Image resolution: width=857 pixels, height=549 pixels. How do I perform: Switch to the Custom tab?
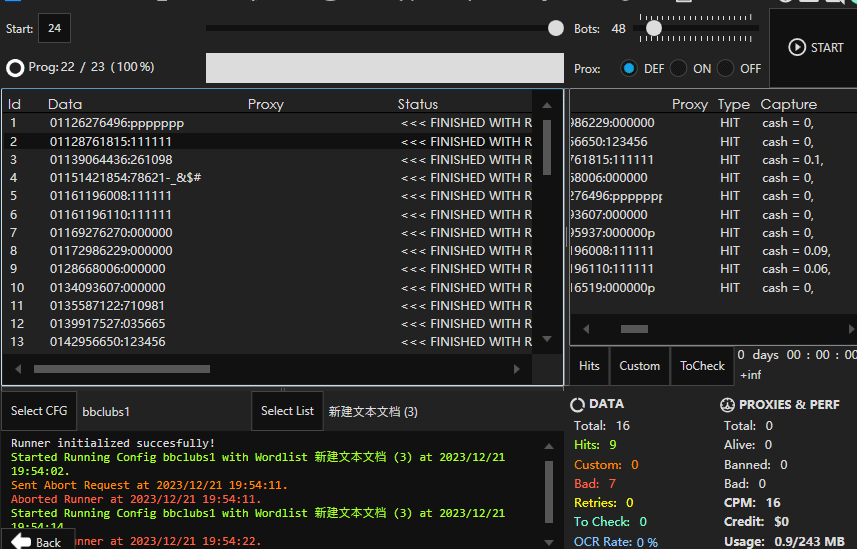639,366
